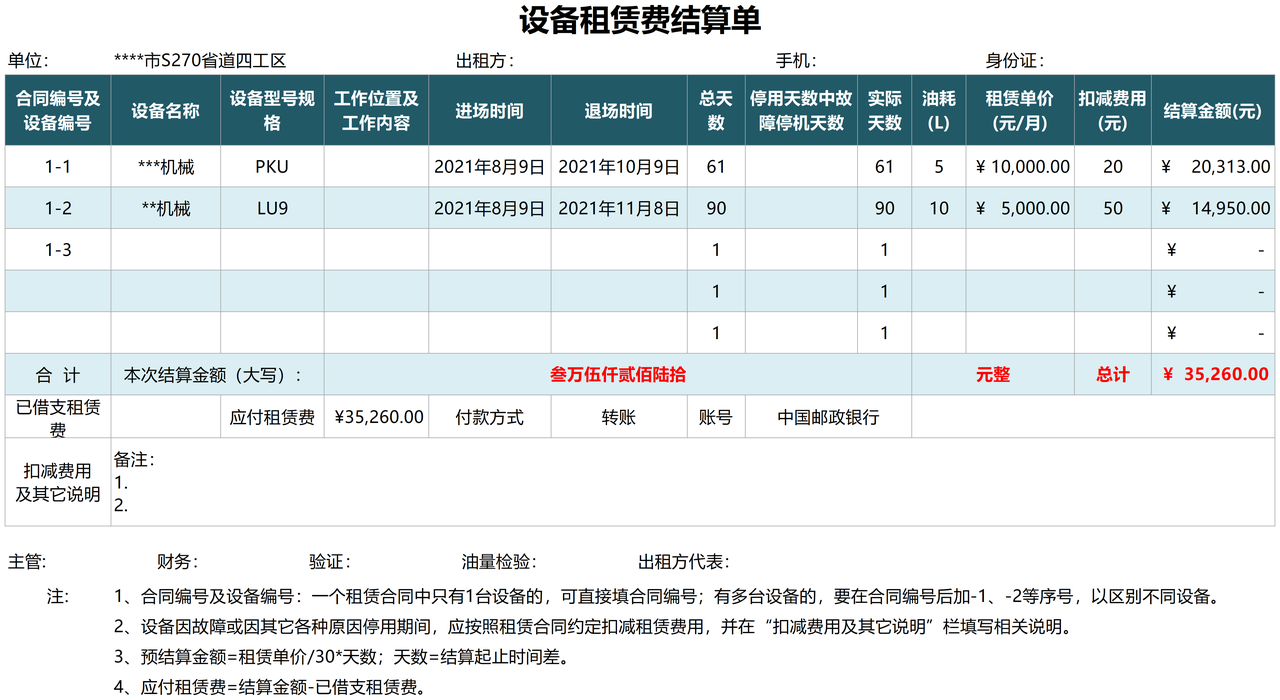Click exit date 2021年11月8日
The image size is (1280, 700).
618,208
